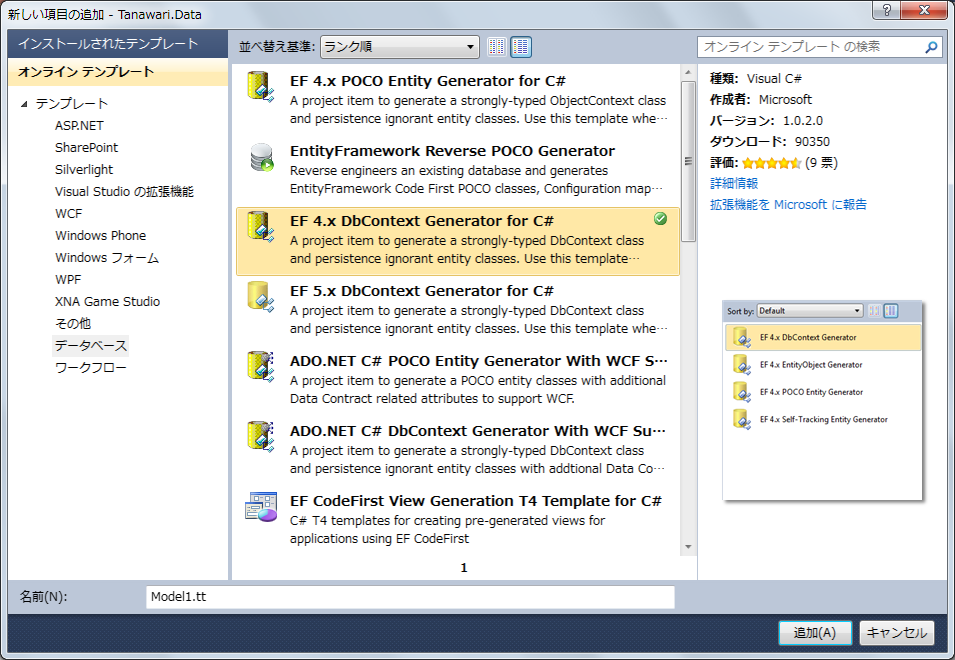Select Windows Phone category

(x=100, y=236)
